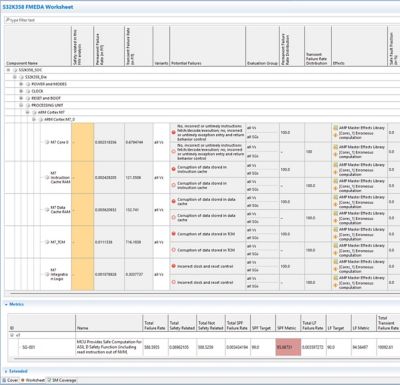The image size is (400, 385).
Task: Click the Variants column header
Action: 161,46
